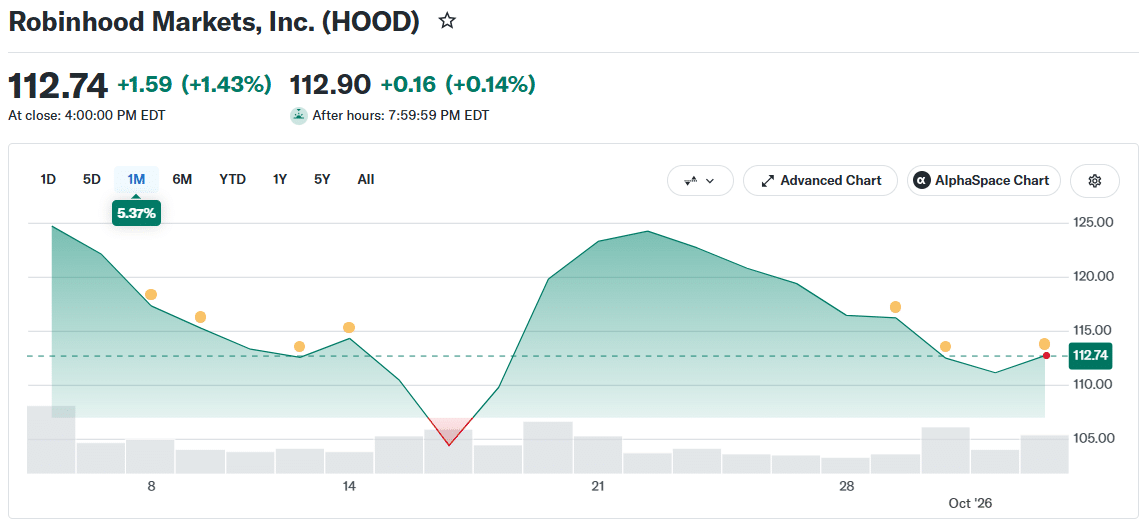Screen dimensions: 1146x520
Task: Click the red end-of-line price dot
Action: (x=1047, y=355)
